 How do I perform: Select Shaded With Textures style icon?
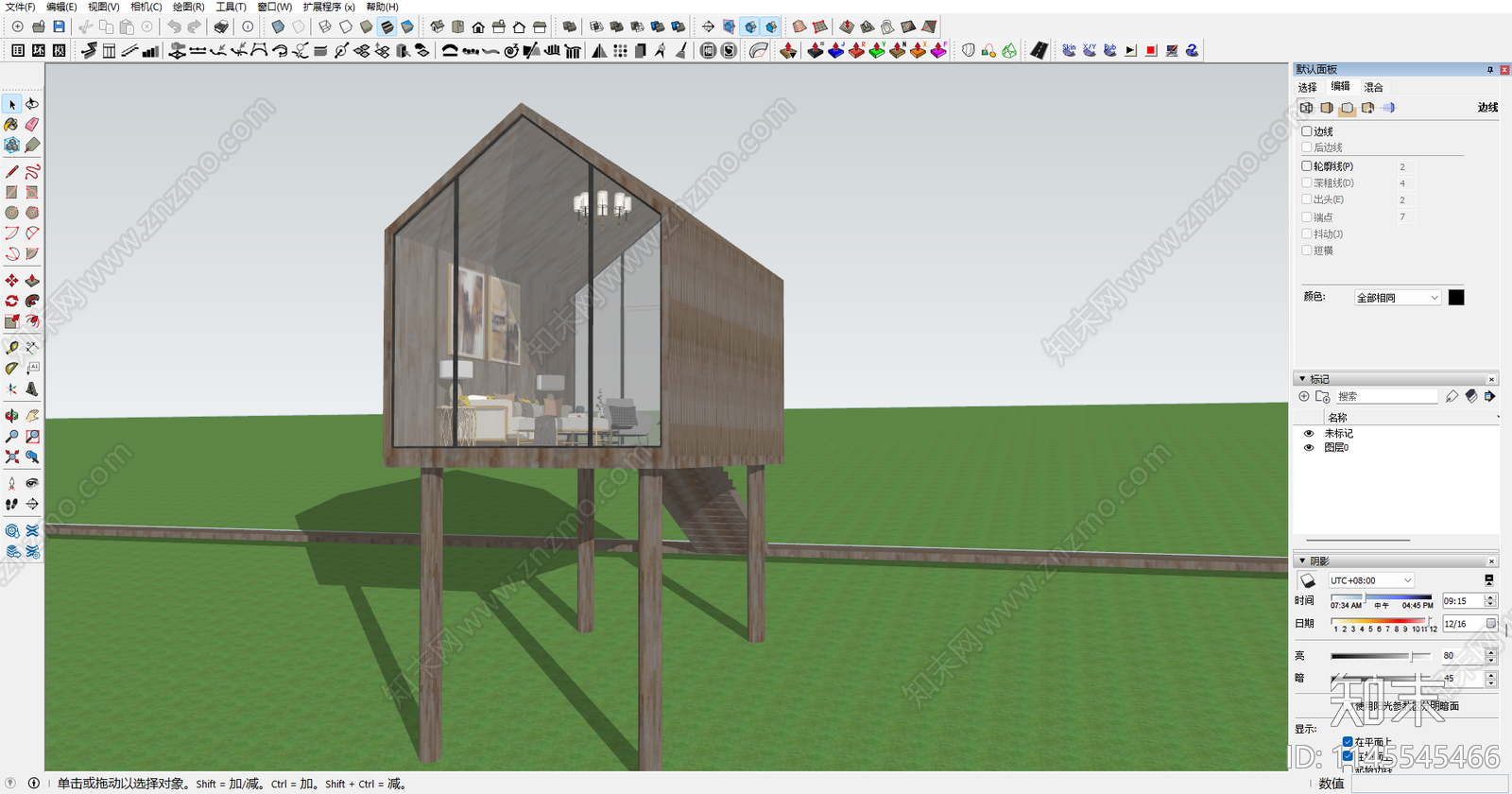(387, 26)
